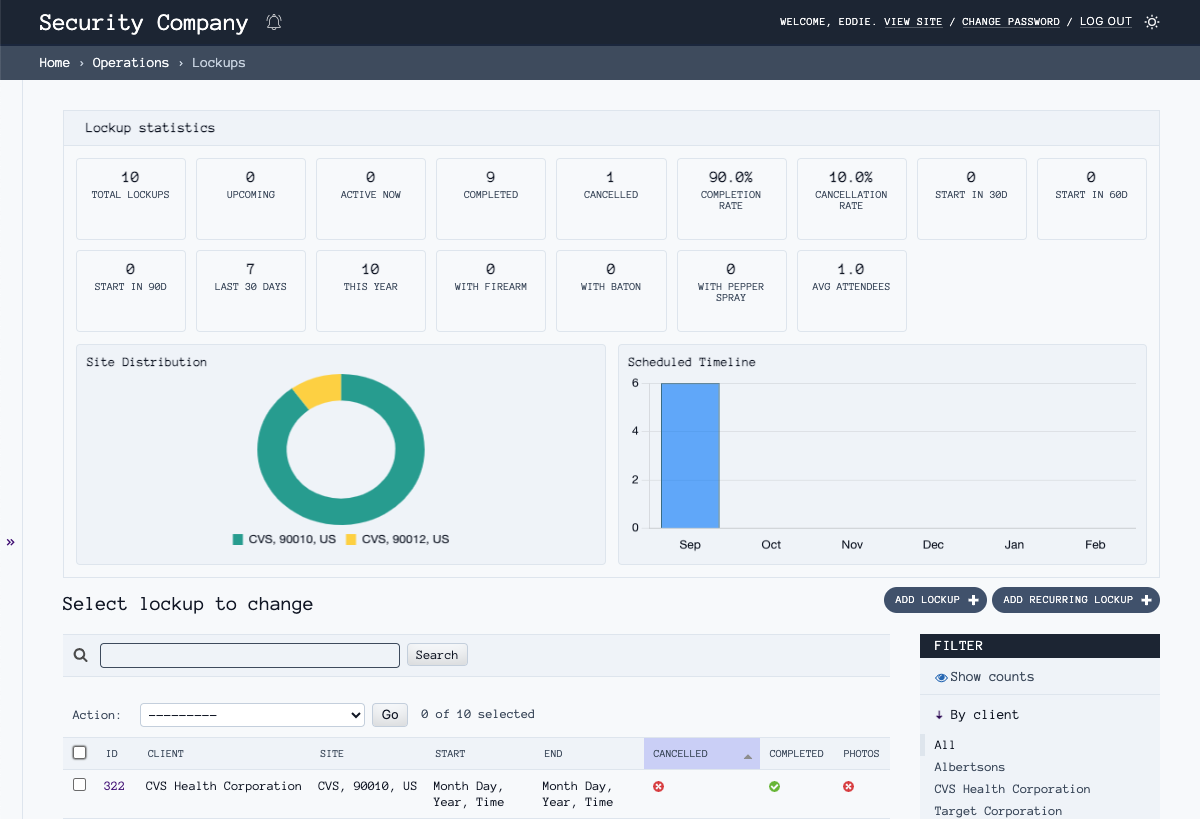Click the red cancelled icon for lockup 322
1200x819 pixels.
[658, 787]
